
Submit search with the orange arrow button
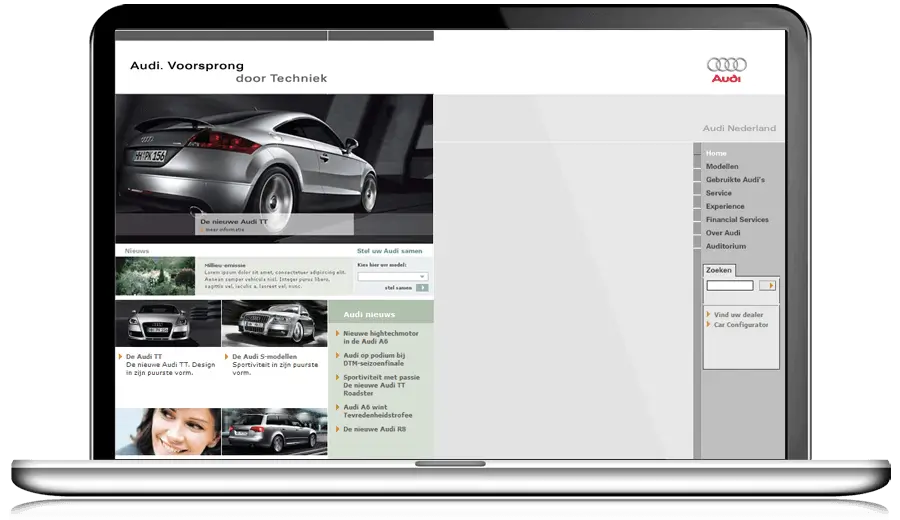click(x=767, y=285)
